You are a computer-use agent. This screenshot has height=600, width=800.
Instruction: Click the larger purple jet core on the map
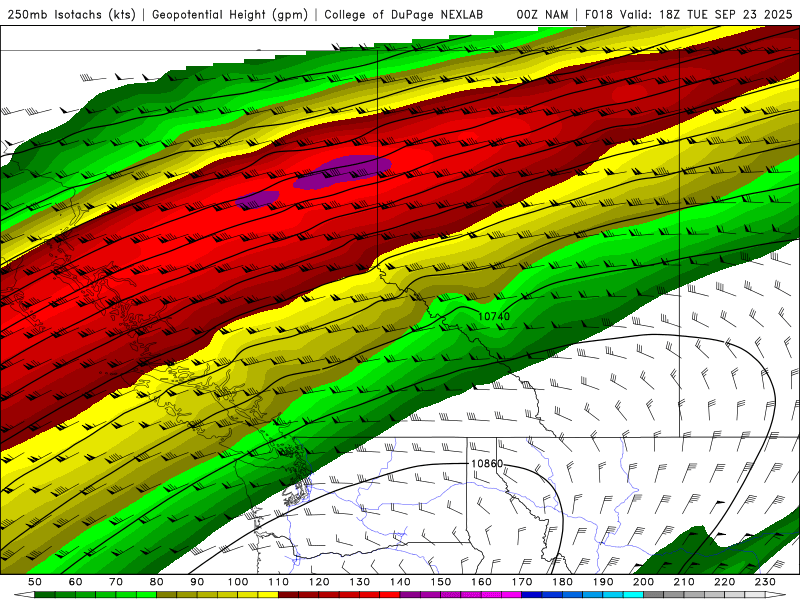click(x=342, y=171)
